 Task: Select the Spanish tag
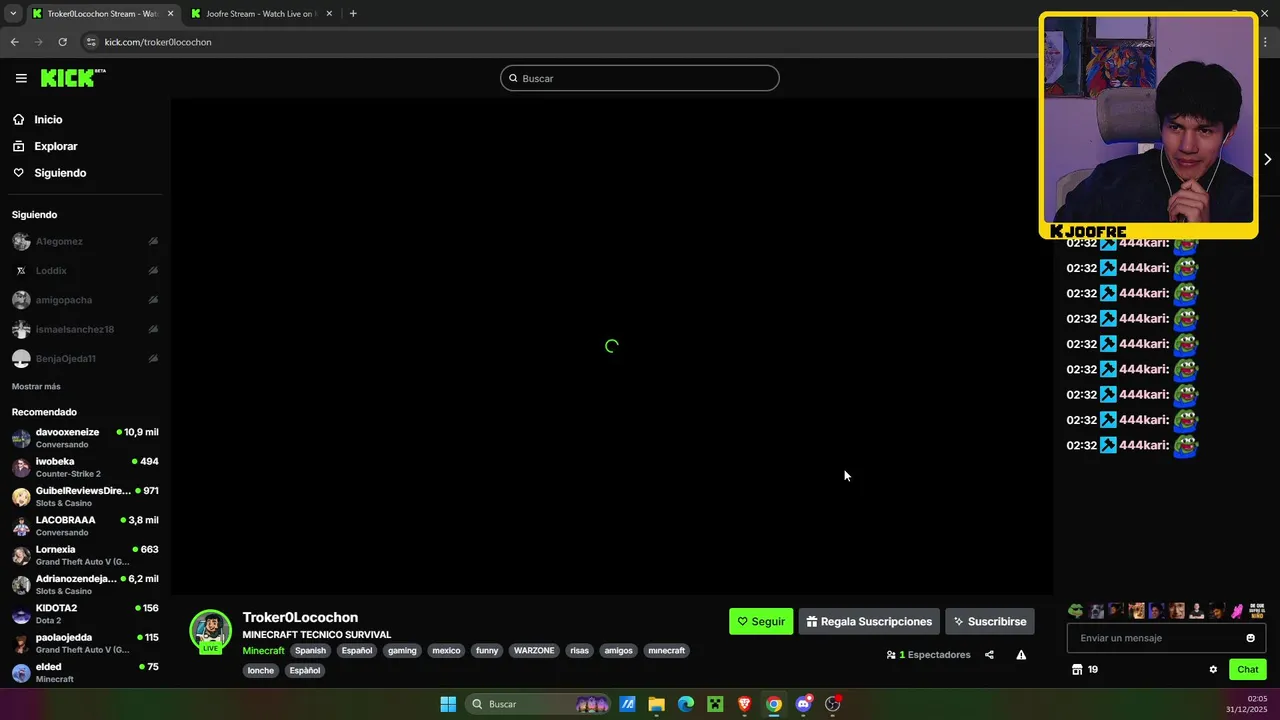pyautogui.click(x=310, y=651)
